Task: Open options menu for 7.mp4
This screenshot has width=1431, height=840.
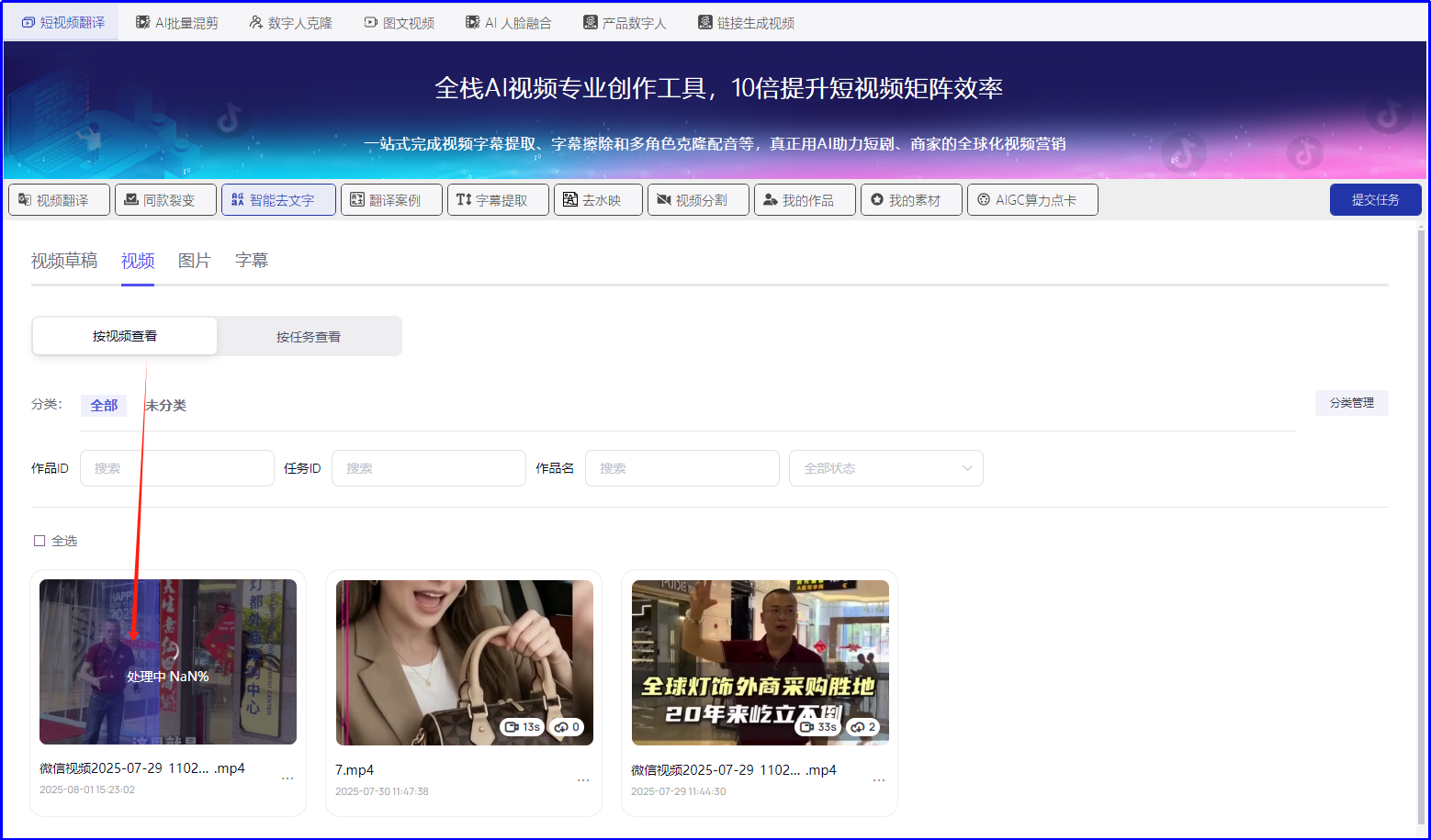Action: pos(583,778)
